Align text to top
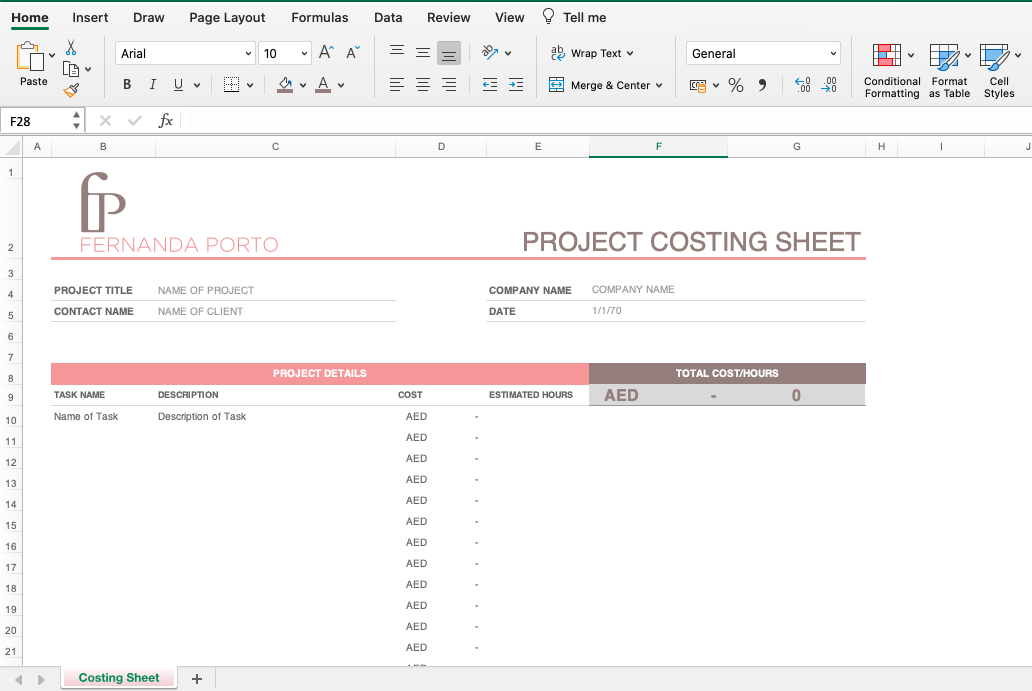1032x691 pixels. [397, 53]
